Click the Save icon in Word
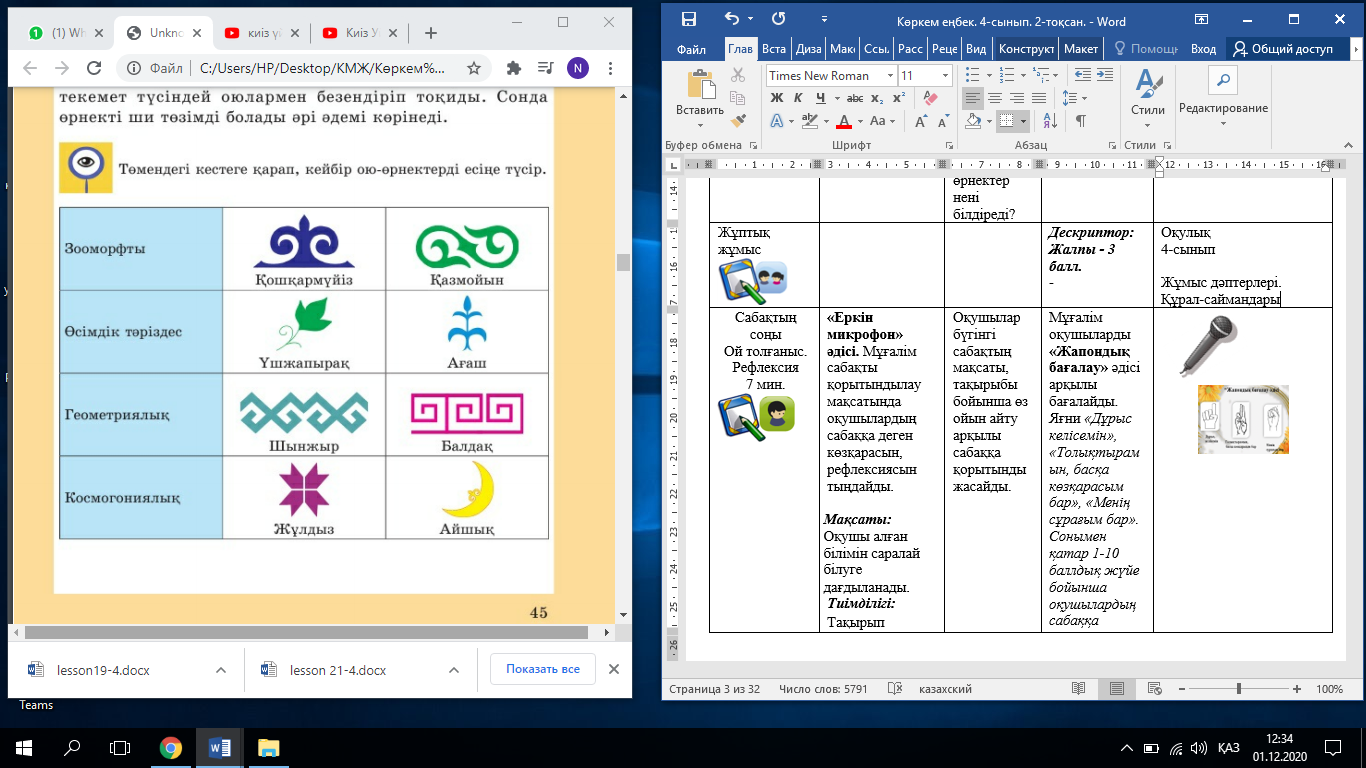The height and width of the screenshot is (768, 1366). click(x=688, y=20)
